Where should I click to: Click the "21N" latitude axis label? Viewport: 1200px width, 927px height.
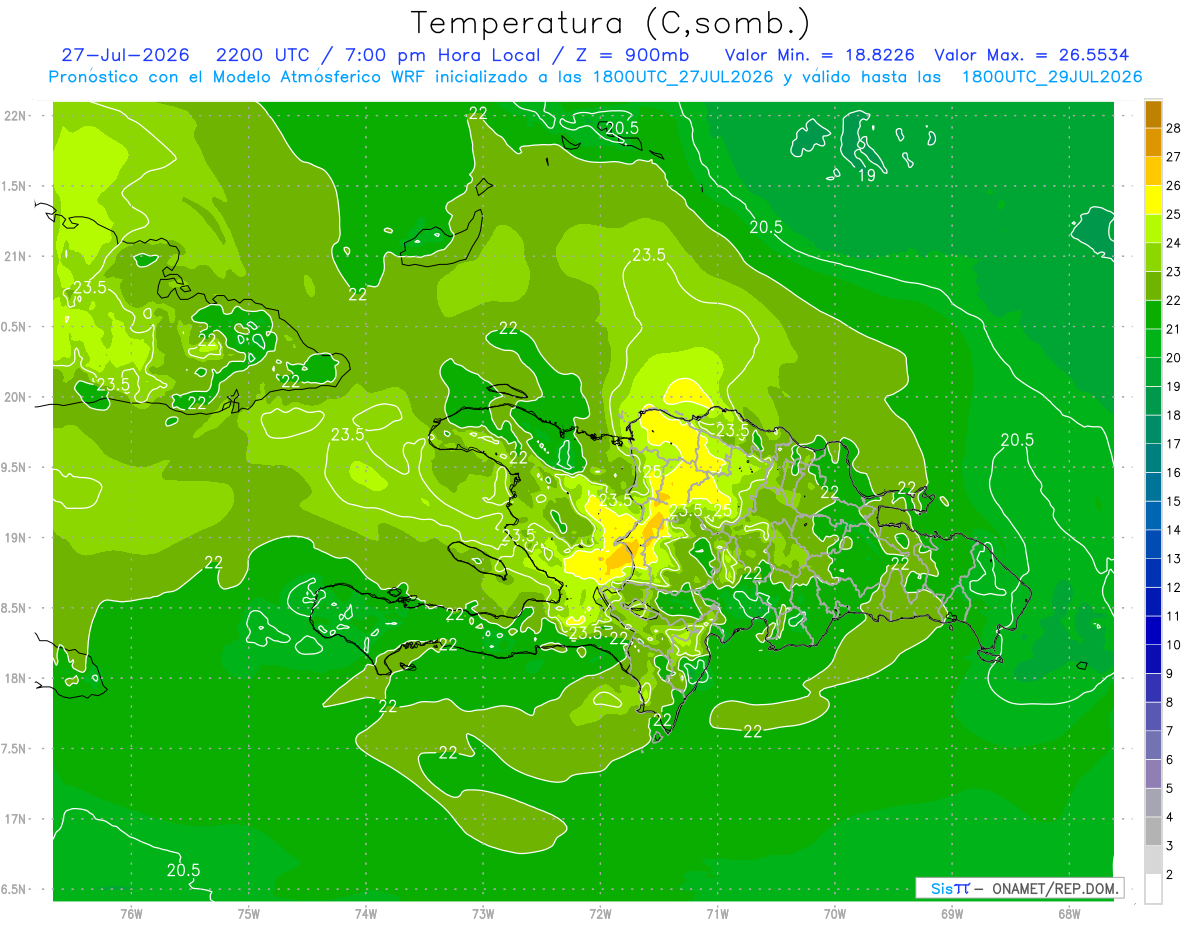tap(15, 256)
